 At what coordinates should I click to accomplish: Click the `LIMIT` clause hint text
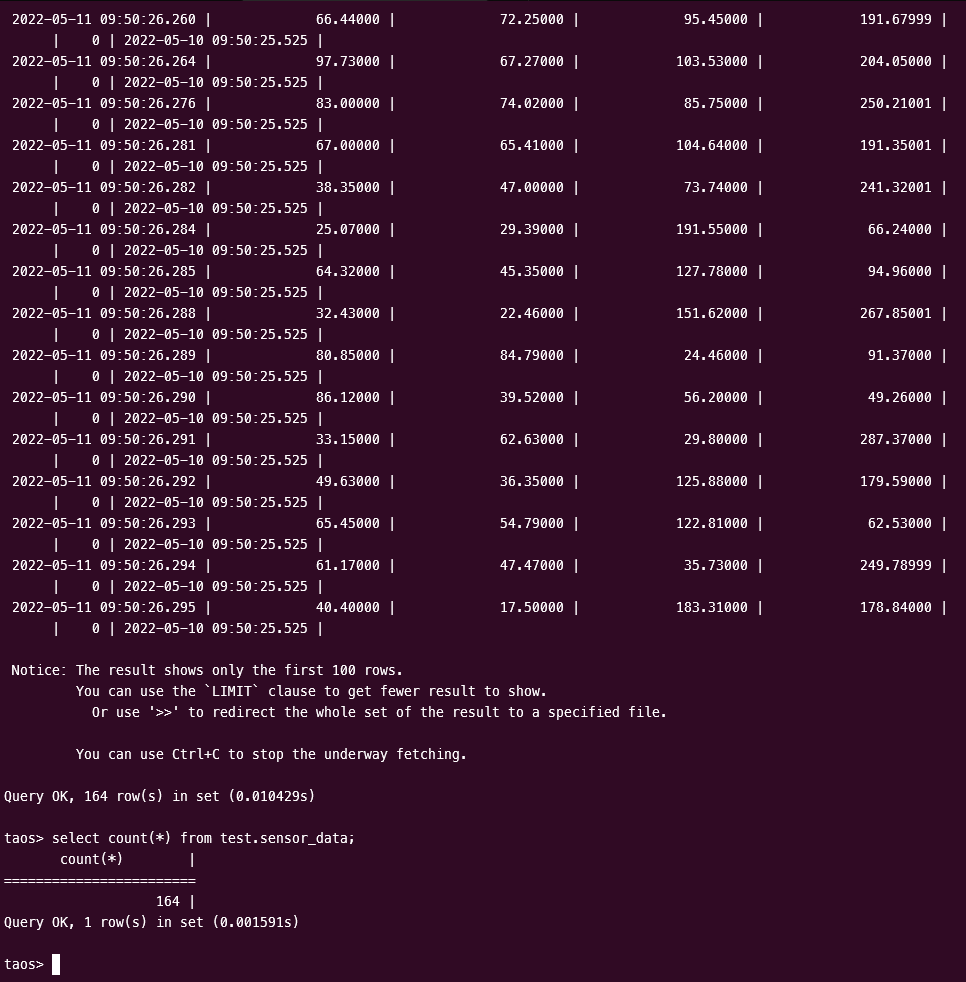(311, 691)
